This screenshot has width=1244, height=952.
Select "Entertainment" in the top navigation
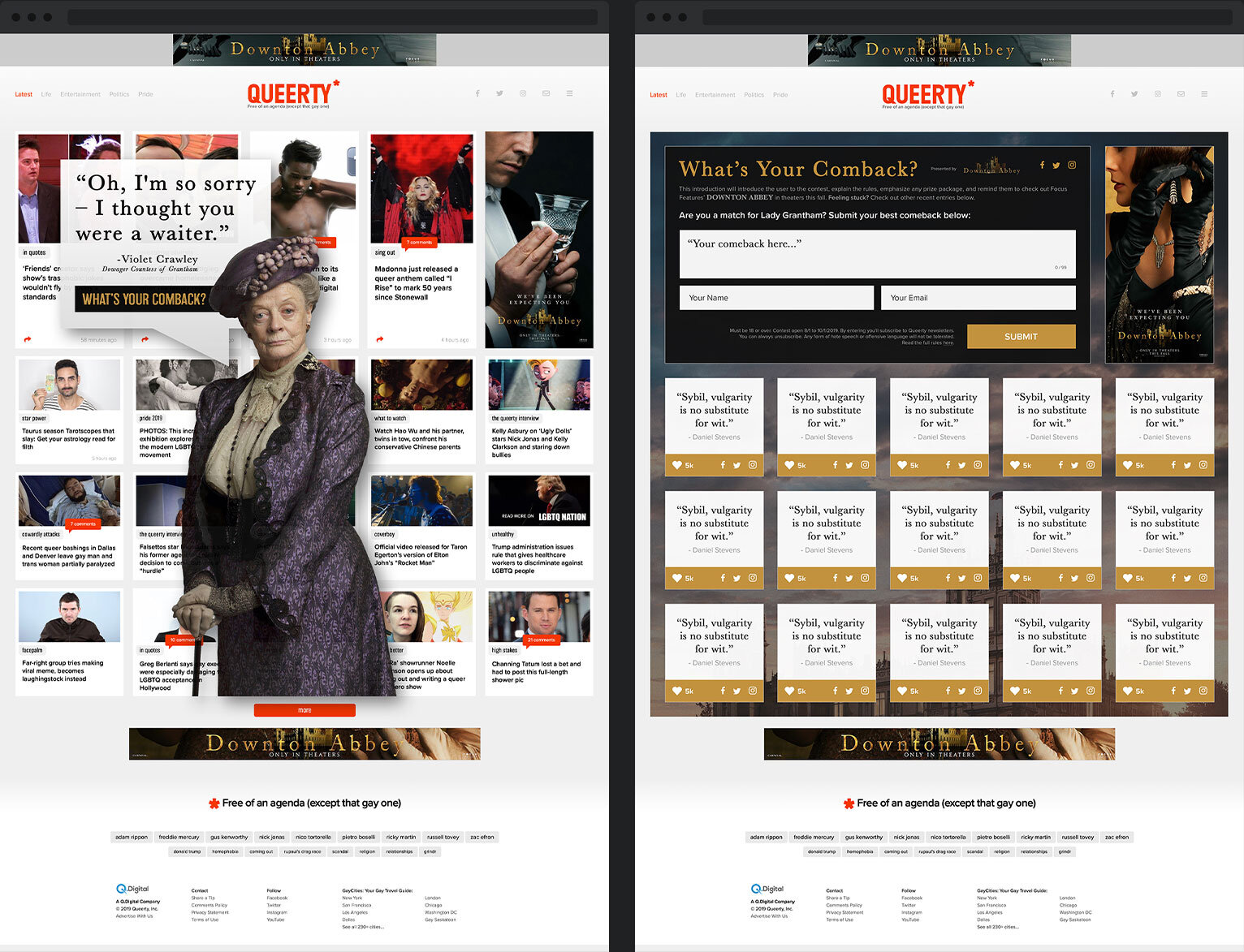coord(80,94)
